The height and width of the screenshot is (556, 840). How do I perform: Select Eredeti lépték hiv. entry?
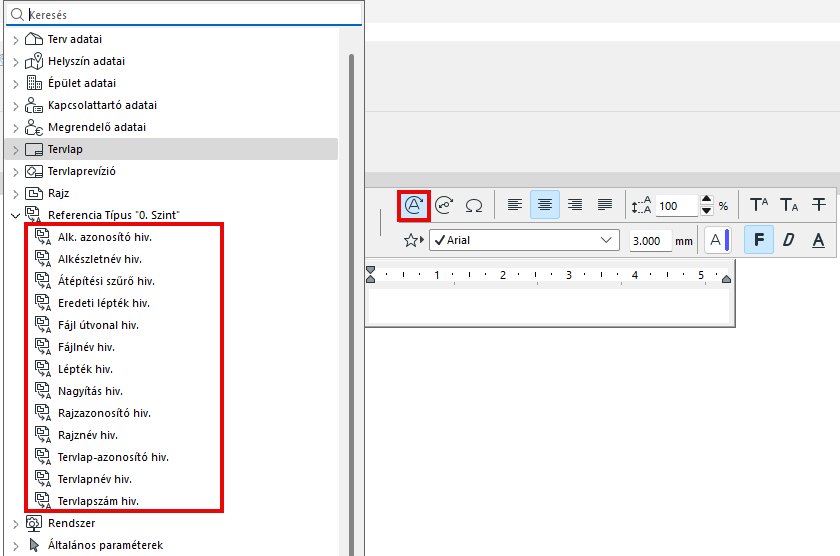tap(104, 303)
